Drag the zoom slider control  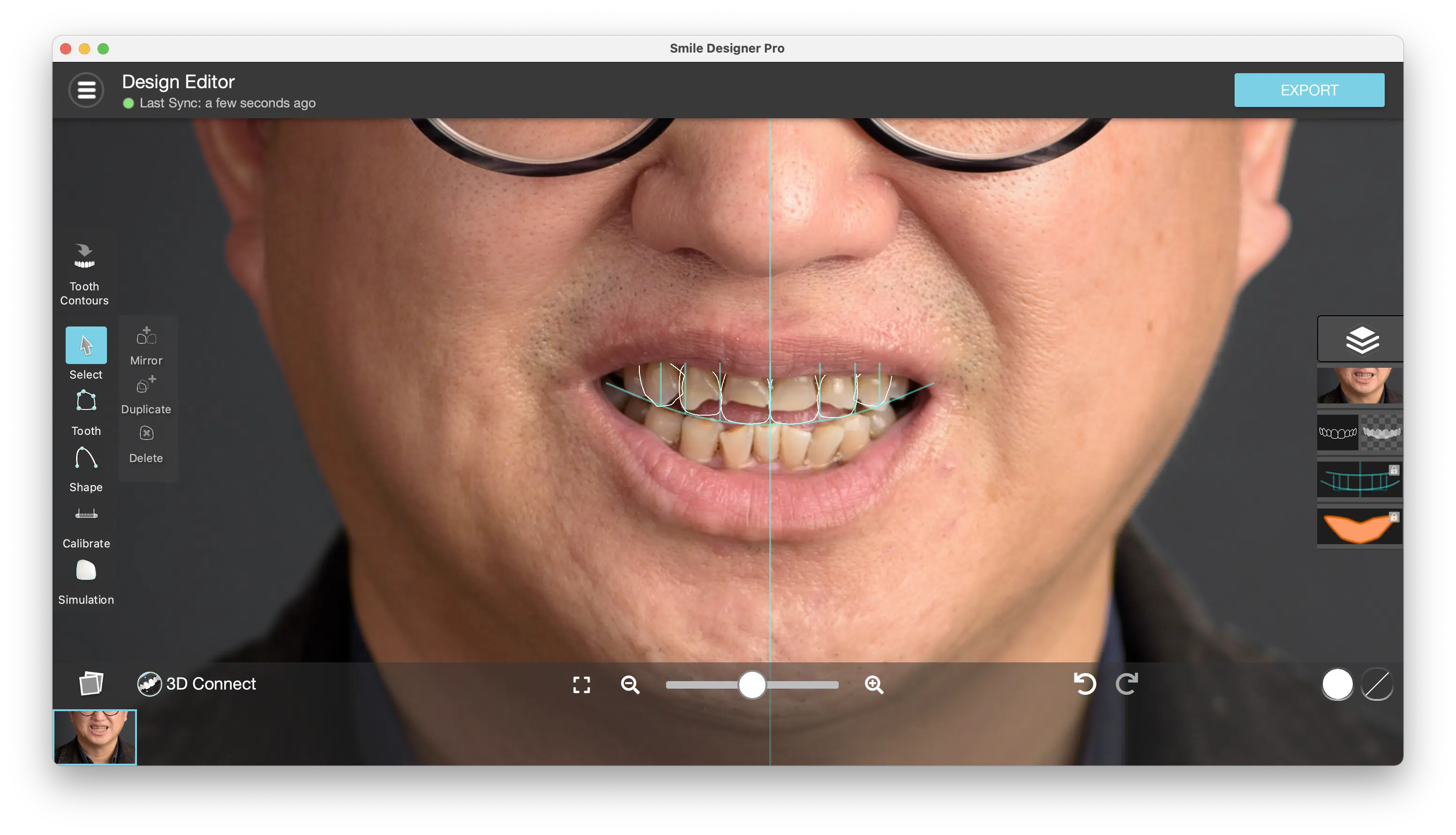coord(751,684)
